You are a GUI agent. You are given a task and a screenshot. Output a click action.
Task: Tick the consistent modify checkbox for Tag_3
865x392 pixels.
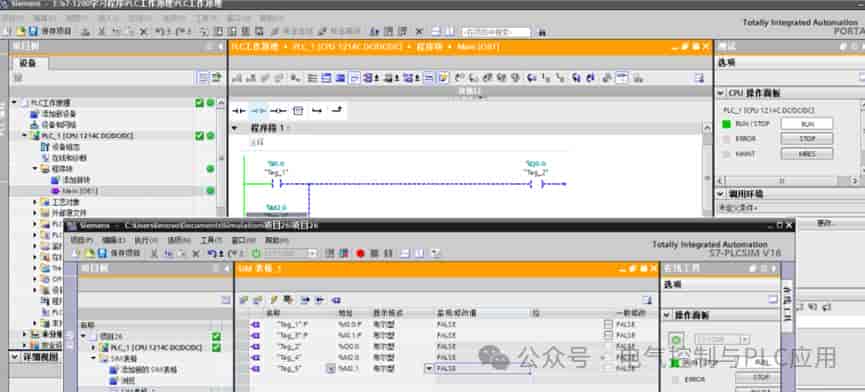coord(608,335)
